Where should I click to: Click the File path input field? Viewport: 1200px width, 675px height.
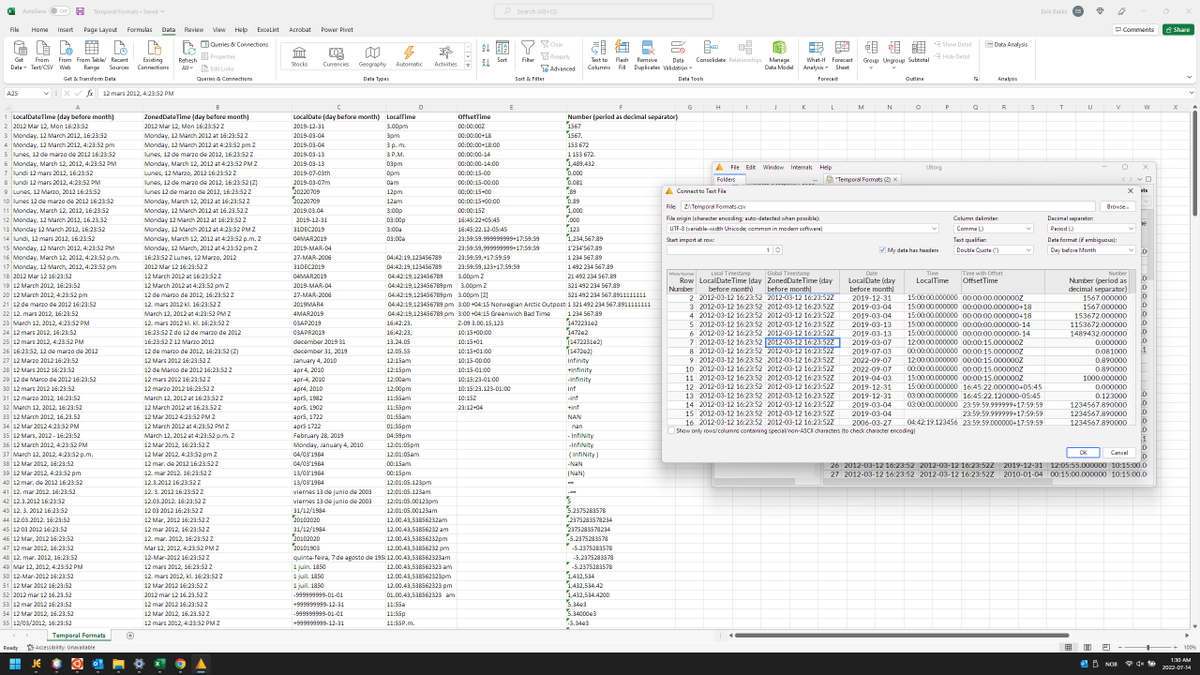[x=887, y=206]
